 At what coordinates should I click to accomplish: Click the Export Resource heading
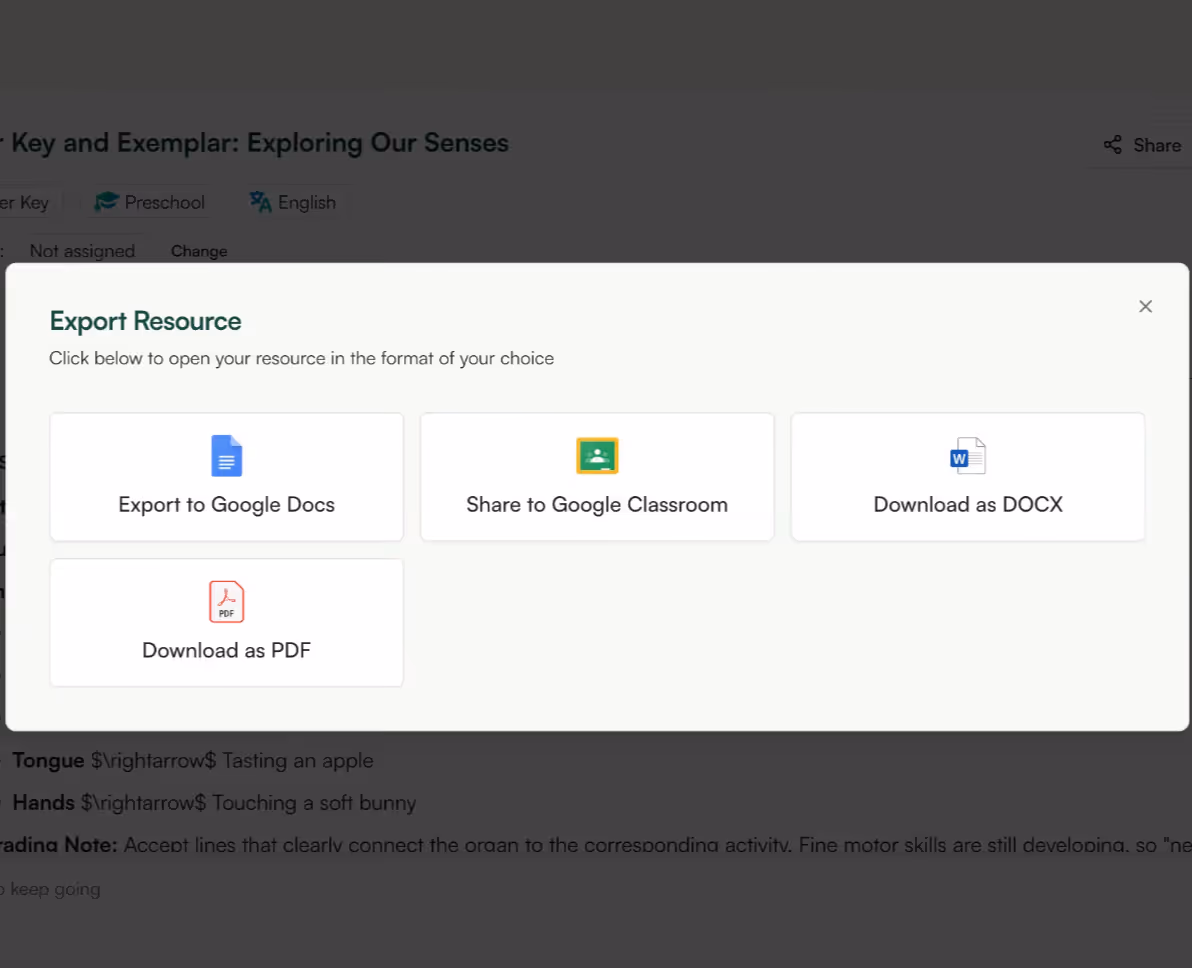coord(145,322)
